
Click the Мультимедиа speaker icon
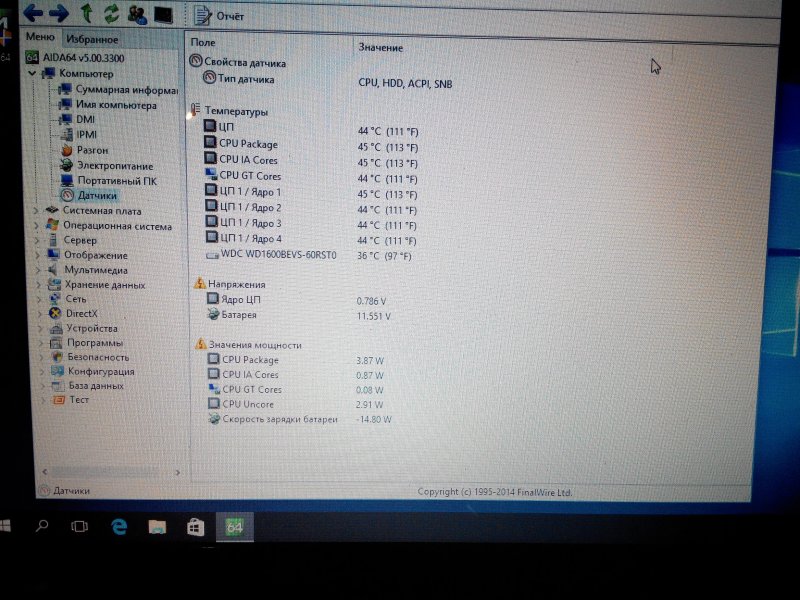pos(52,269)
